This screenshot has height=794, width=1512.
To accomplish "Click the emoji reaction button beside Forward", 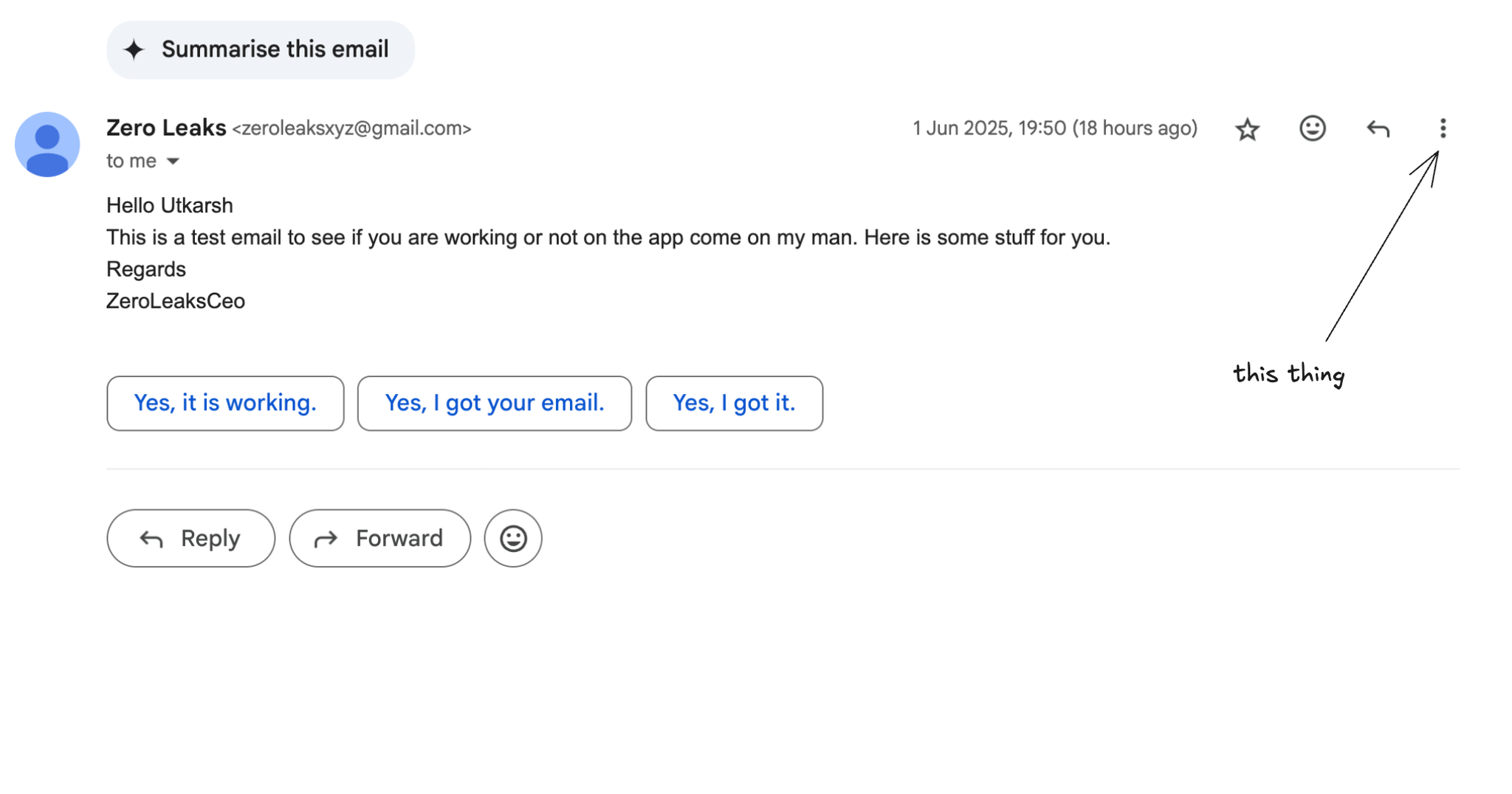I will (x=513, y=538).
